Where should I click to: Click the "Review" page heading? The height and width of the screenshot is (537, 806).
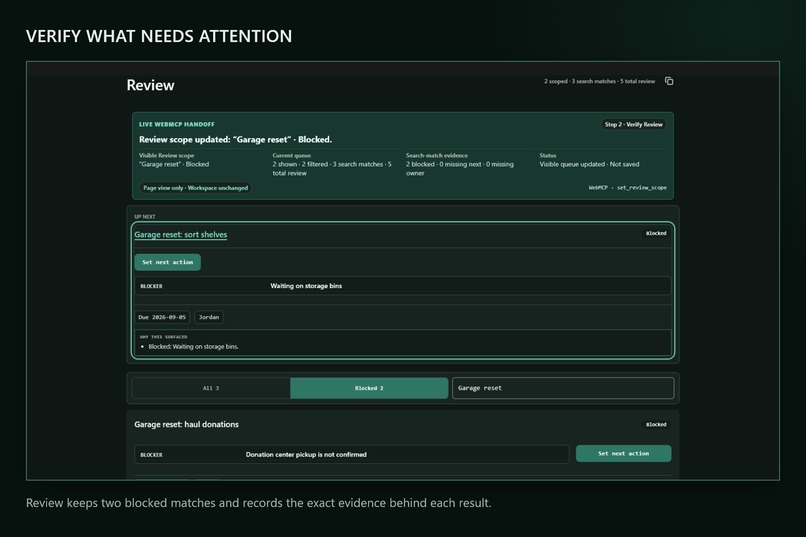[x=150, y=85]
